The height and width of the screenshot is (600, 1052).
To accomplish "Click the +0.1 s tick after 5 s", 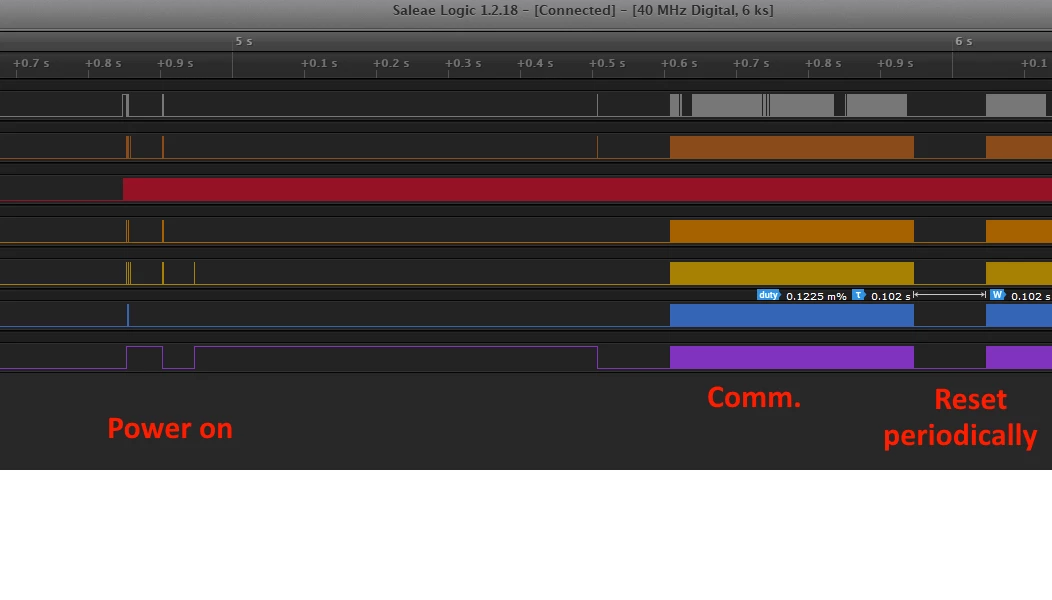I will tap(319, 63).
